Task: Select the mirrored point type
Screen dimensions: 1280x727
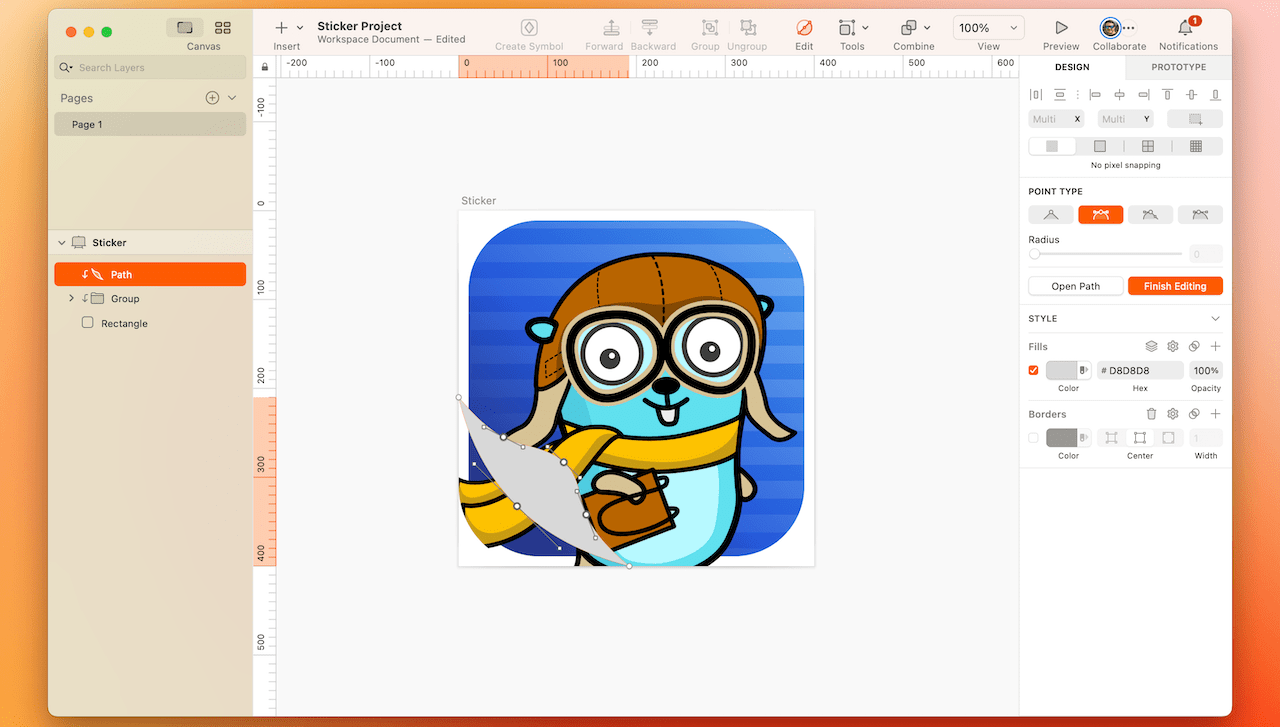Action: coord(1100,215)
